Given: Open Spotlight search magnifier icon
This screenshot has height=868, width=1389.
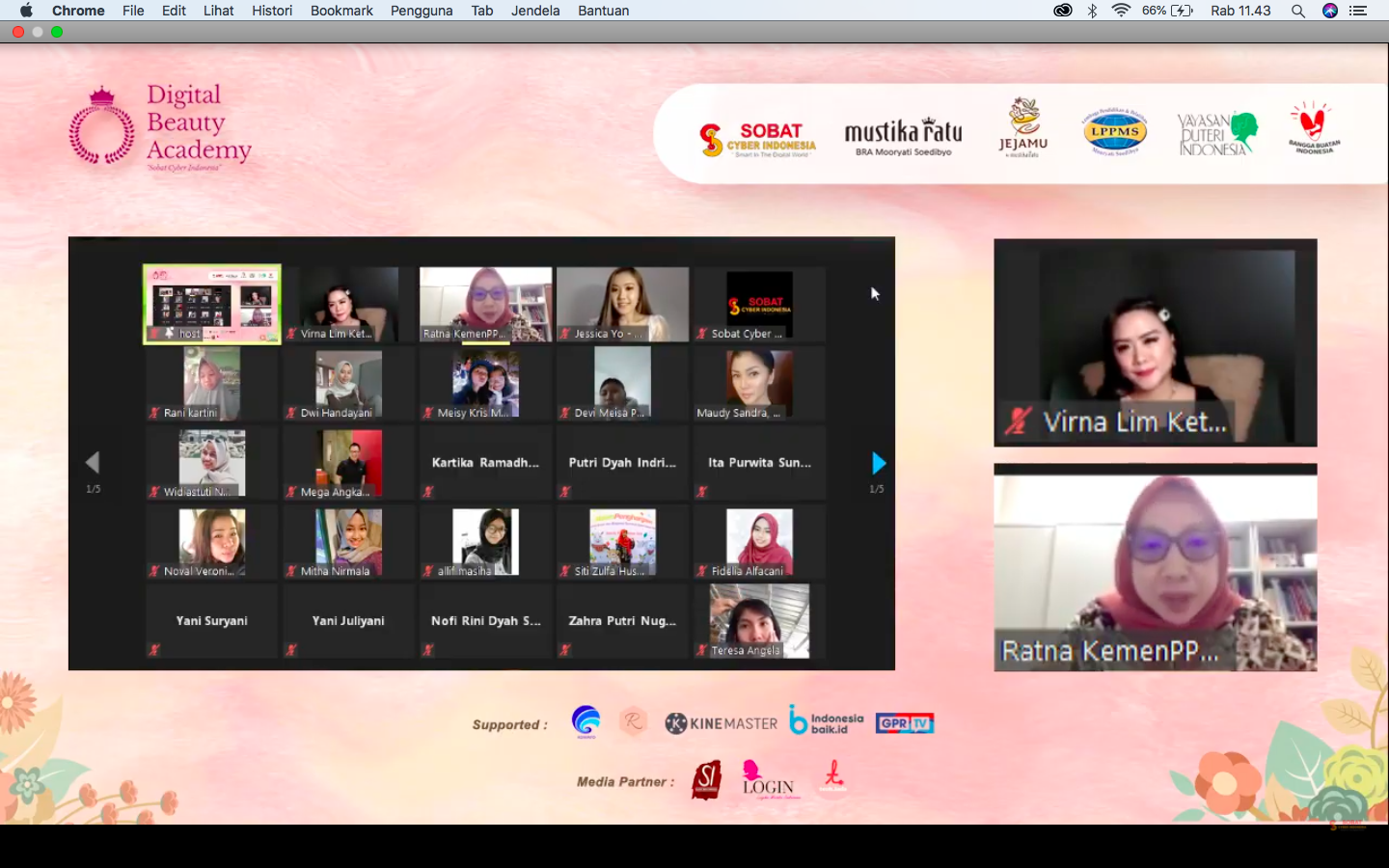Looking at the screenshot, I should point(1298,11).
